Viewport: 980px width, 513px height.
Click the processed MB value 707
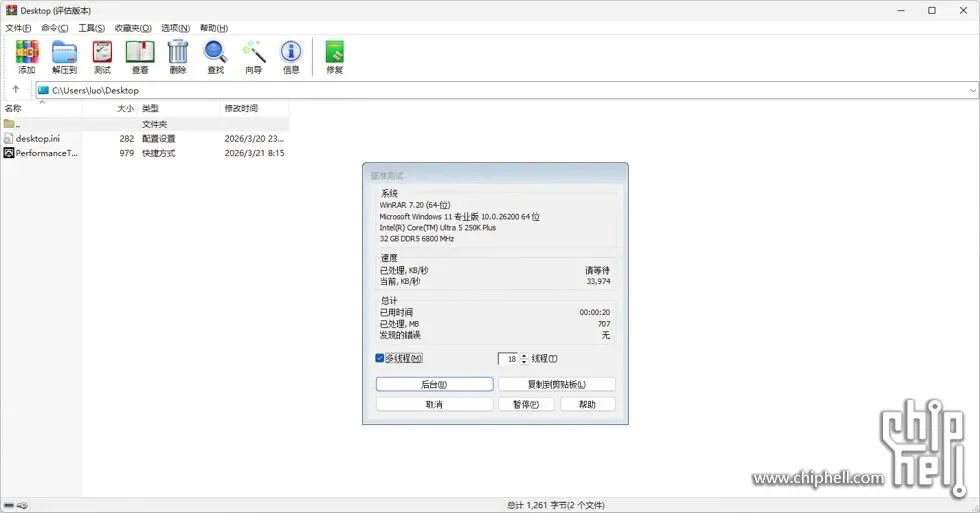click(604, 324)
